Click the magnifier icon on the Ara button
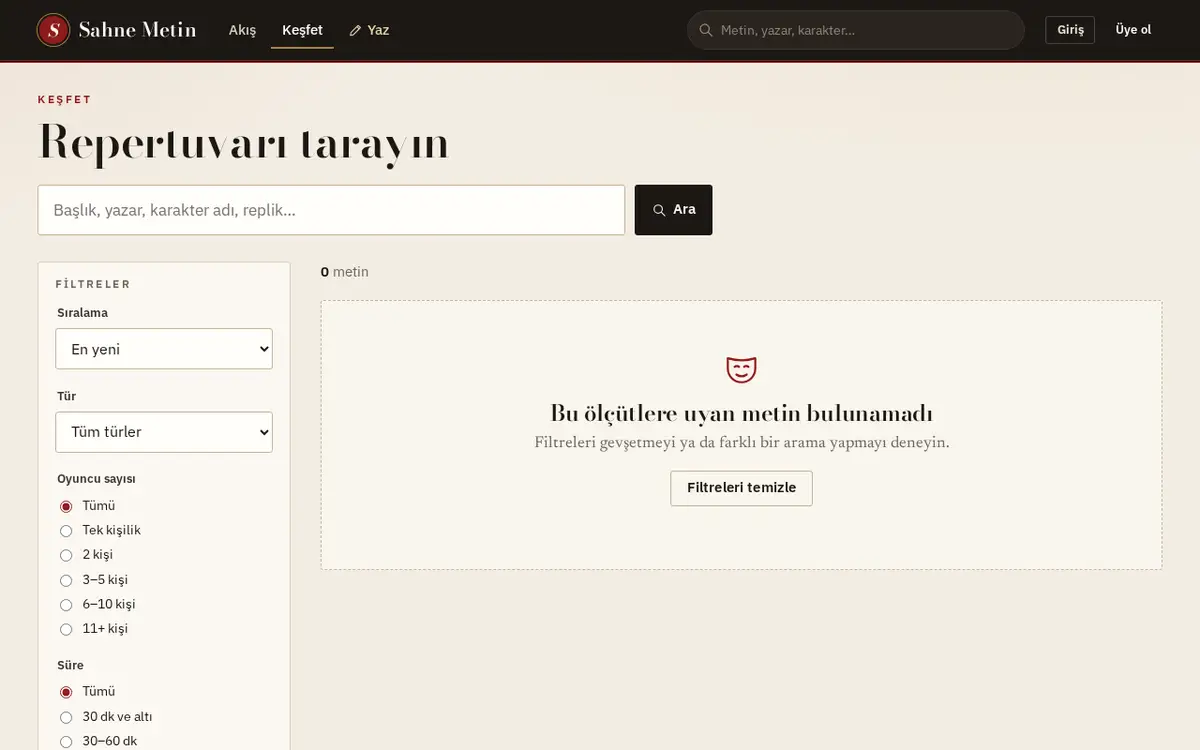Viewport: 1200px width, 750px height. click(659, 210)
